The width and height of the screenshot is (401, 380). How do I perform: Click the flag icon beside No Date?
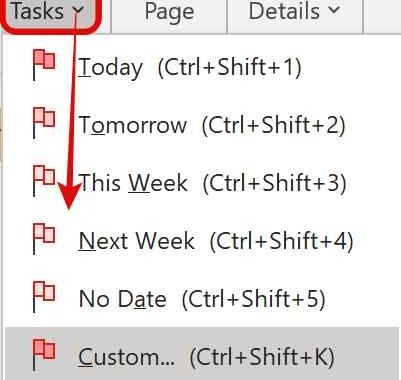44,297
